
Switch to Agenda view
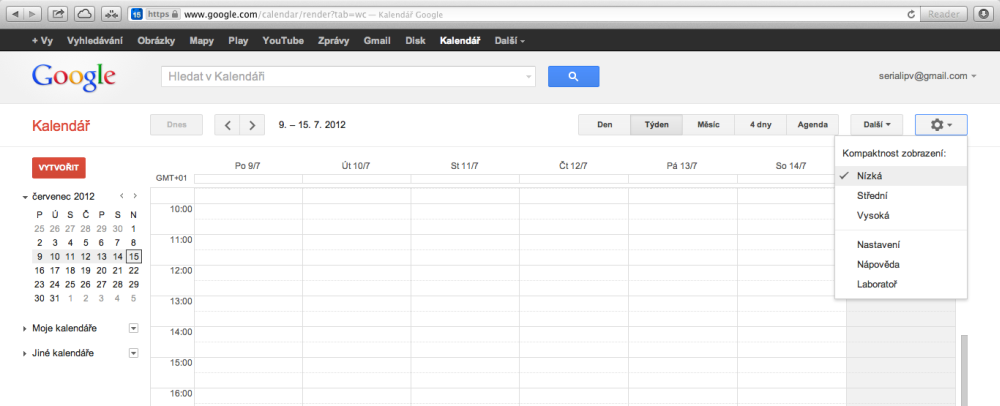(x=812, y=125)
